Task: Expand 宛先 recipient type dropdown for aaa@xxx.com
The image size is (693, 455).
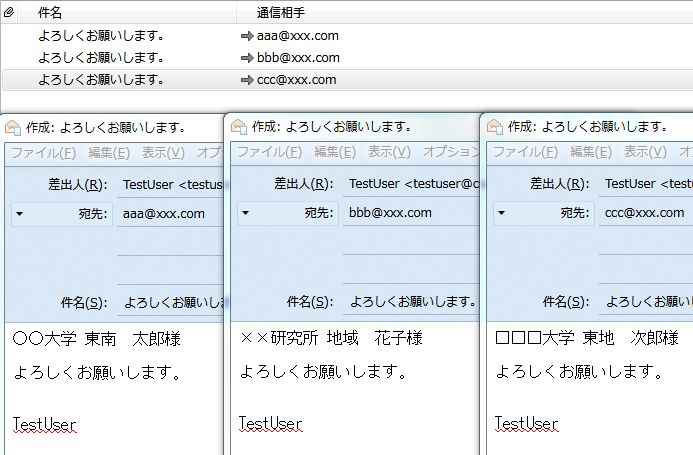Action: (62, 214)
